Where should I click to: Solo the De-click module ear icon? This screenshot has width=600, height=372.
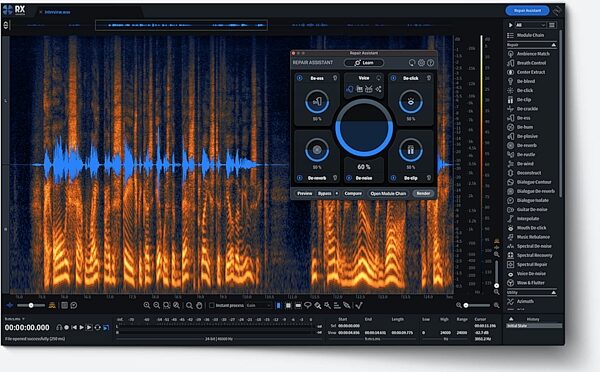click(x=429, y=78)
